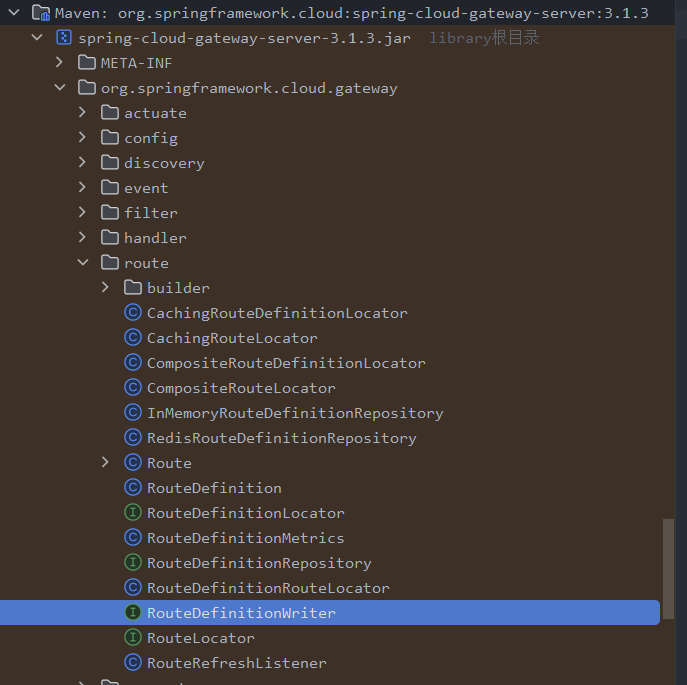Viewport: 687px width, 685px height.
Task: Expand the filter package
Action: click(82, 213)
